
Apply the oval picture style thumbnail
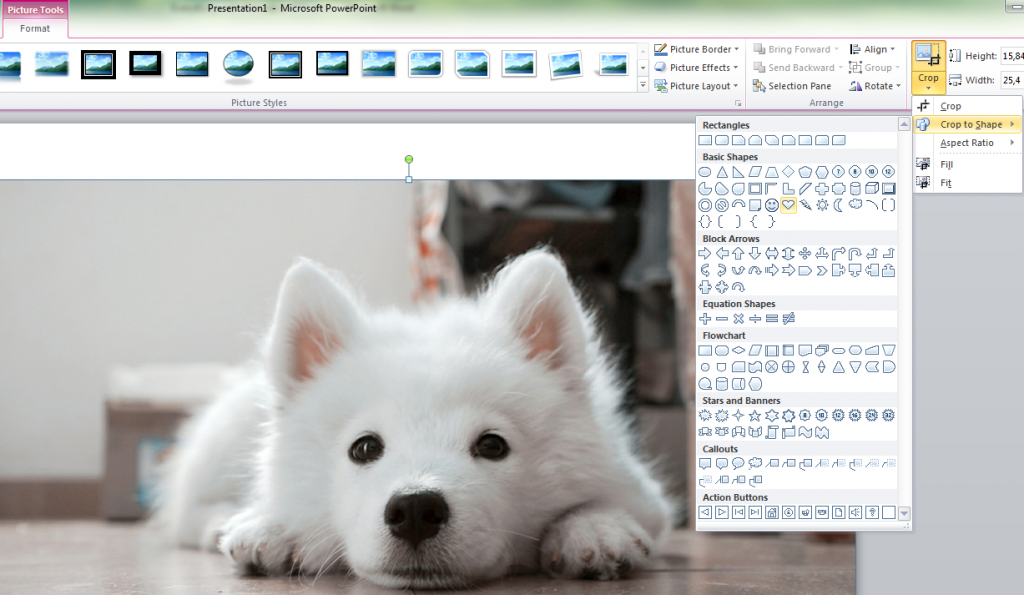238,64
